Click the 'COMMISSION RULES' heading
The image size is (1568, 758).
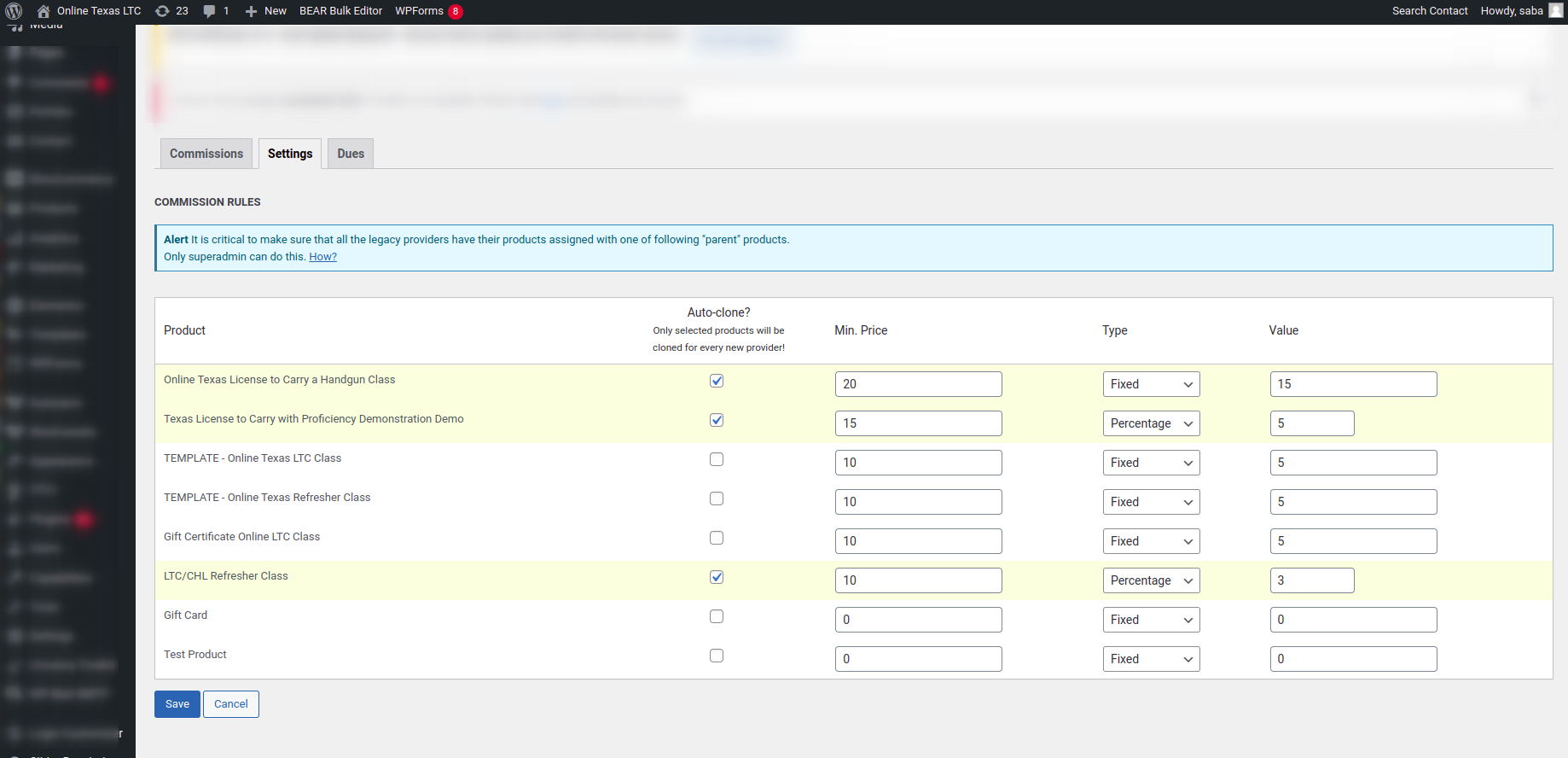coord(207,202)
